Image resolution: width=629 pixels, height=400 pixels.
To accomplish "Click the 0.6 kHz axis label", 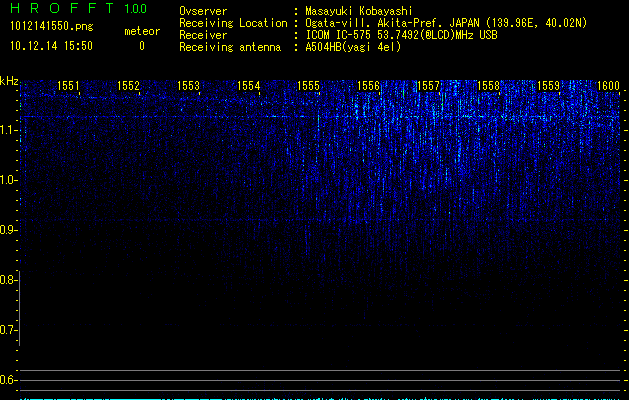I will click(x=9, y=380).
